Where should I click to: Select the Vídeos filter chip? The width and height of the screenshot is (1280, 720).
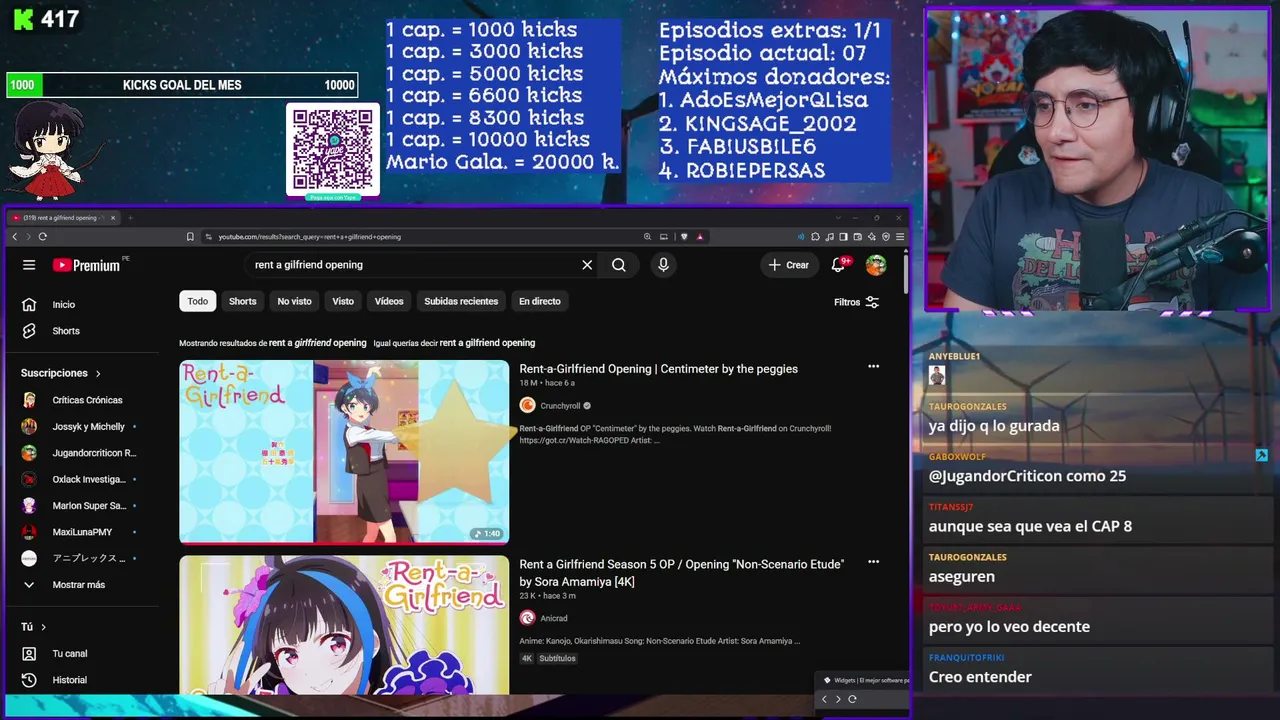point(389,301)
